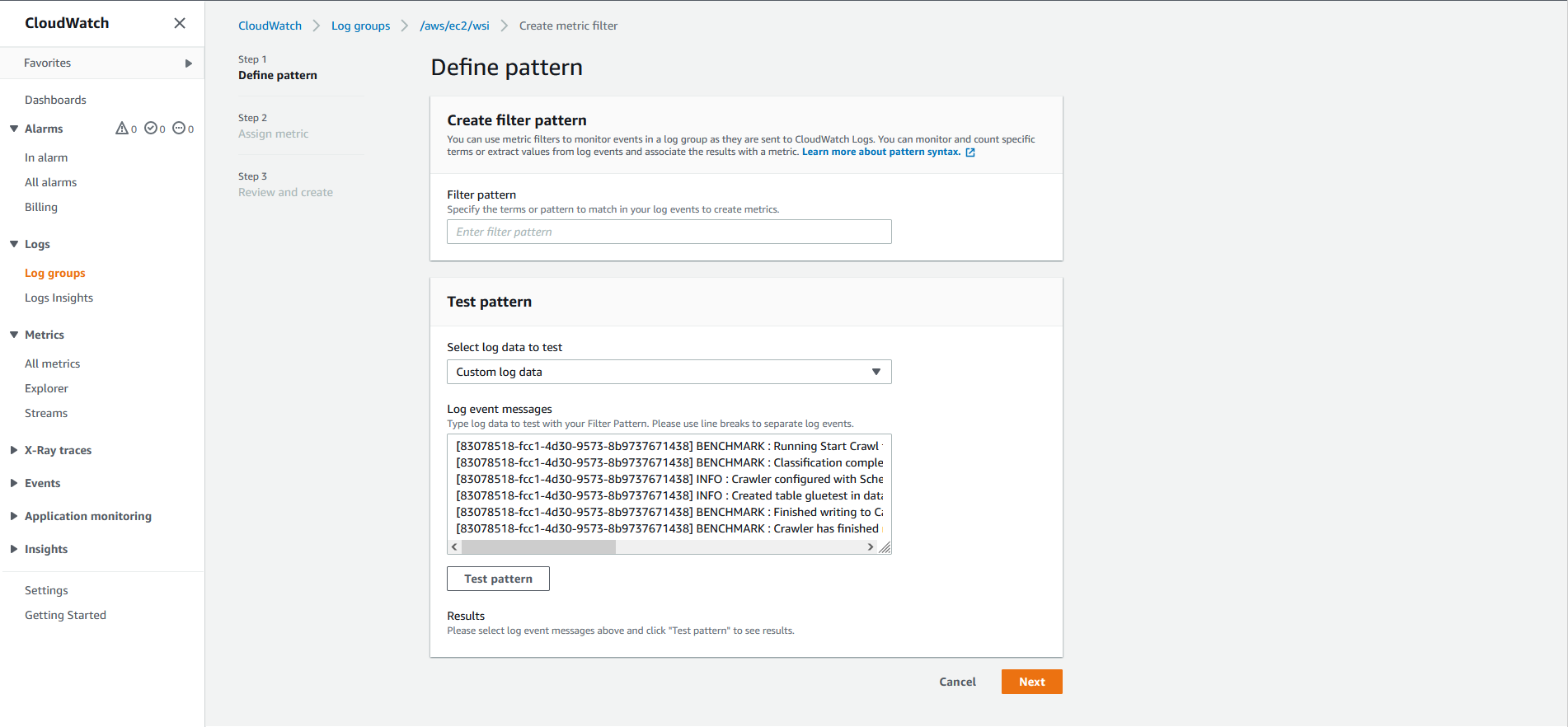Viewport: 1568px width, 727px height.
Task: Click the Created table gluetest log line
Action: pyautogui.click(x=669, y=495)
